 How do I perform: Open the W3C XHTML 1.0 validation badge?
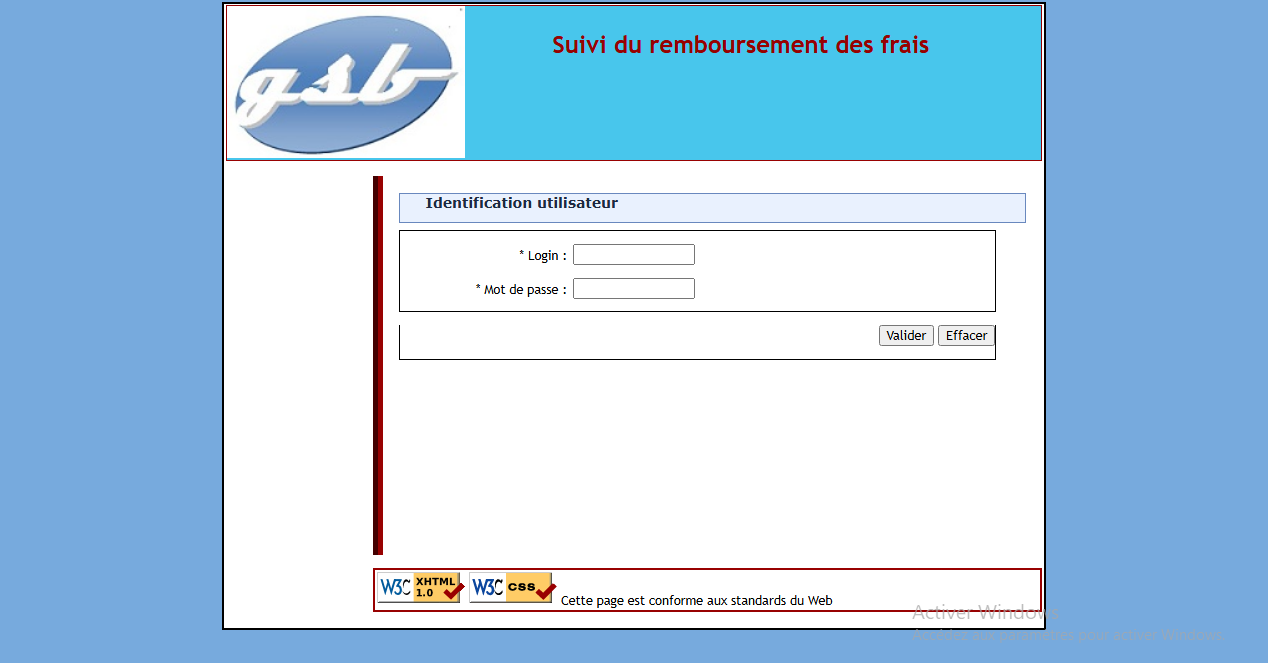point(419,587)
